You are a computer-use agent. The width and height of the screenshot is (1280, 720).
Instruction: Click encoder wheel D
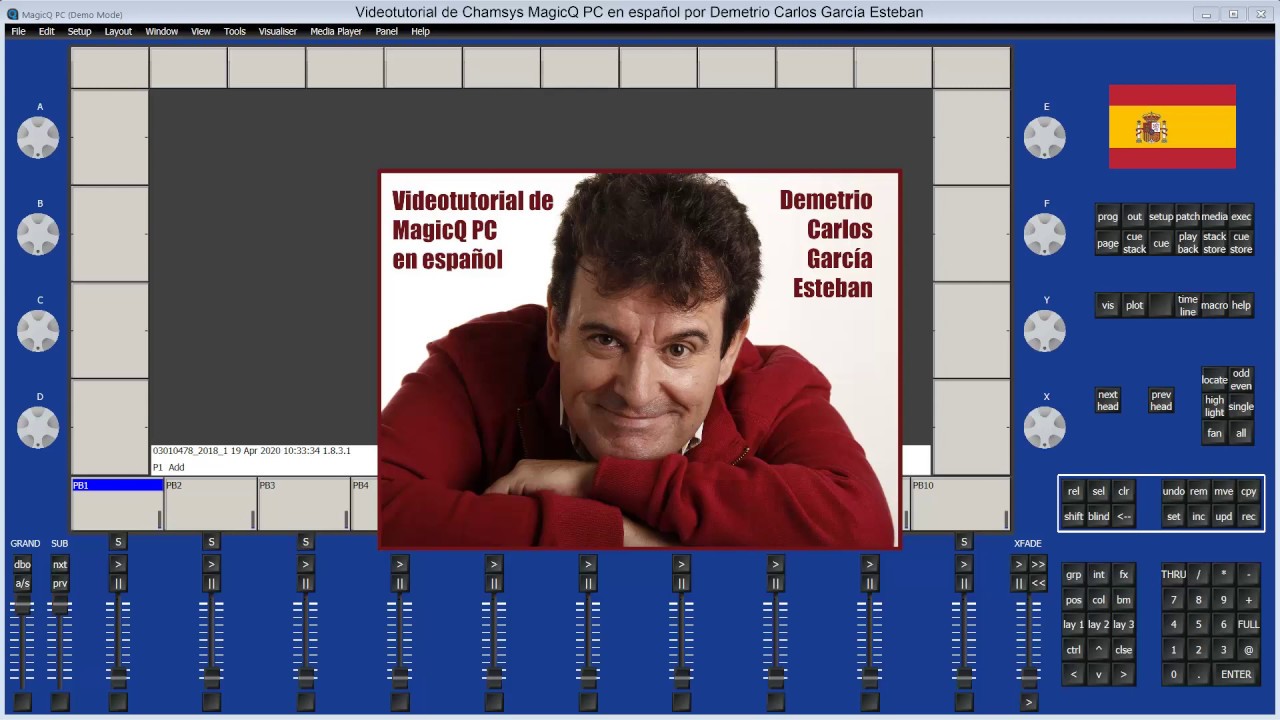(x=38, y=428)
